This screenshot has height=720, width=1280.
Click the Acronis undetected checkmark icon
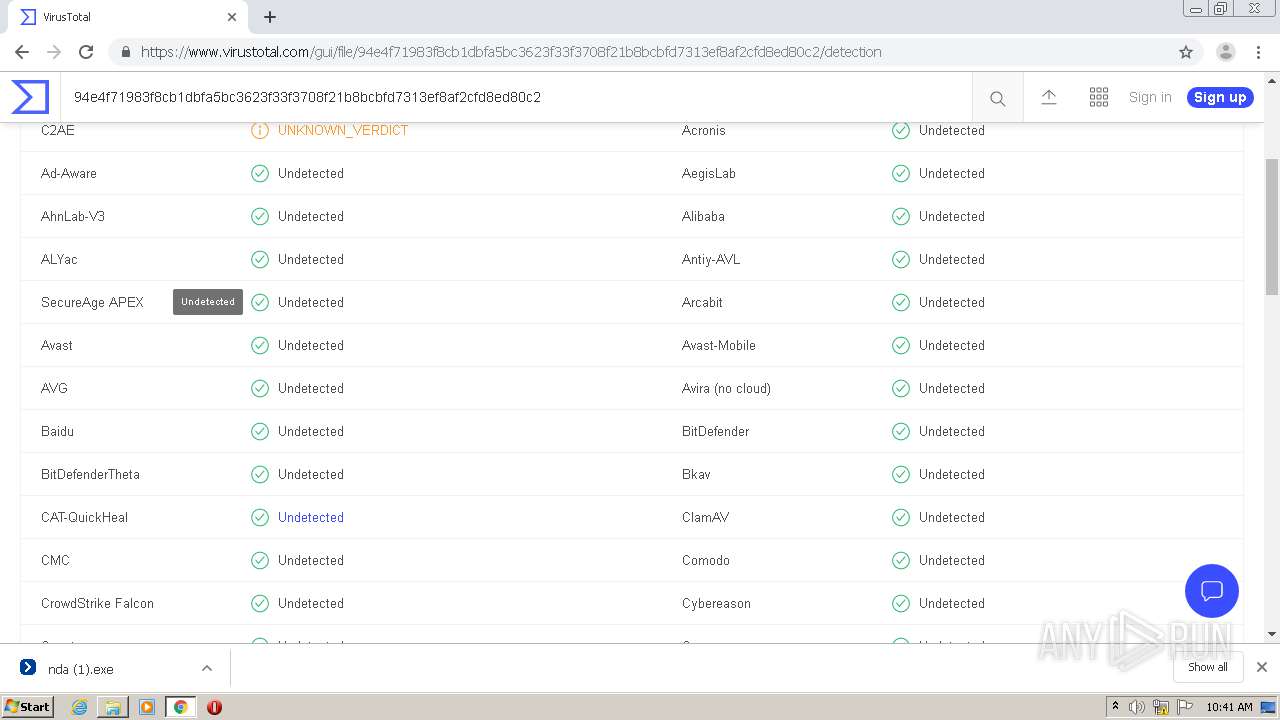point(901,130)
